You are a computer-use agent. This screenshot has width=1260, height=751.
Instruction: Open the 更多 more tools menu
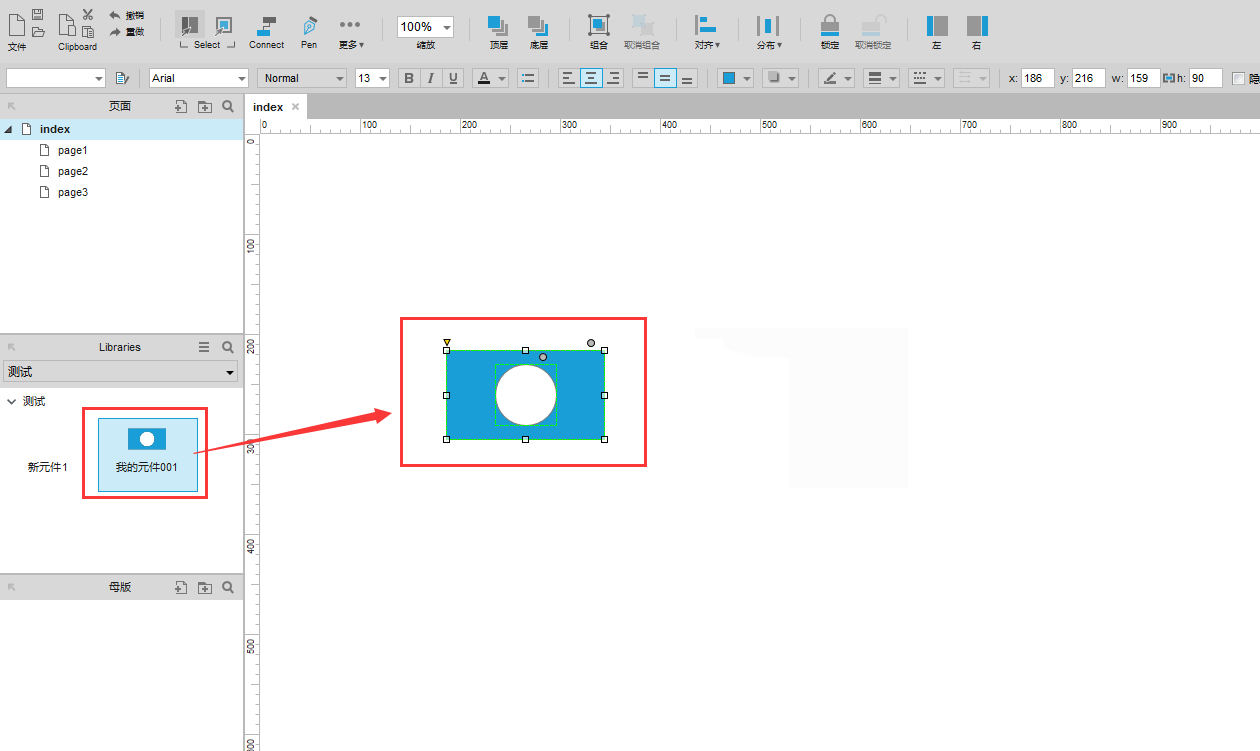click(x=350, y=30)
